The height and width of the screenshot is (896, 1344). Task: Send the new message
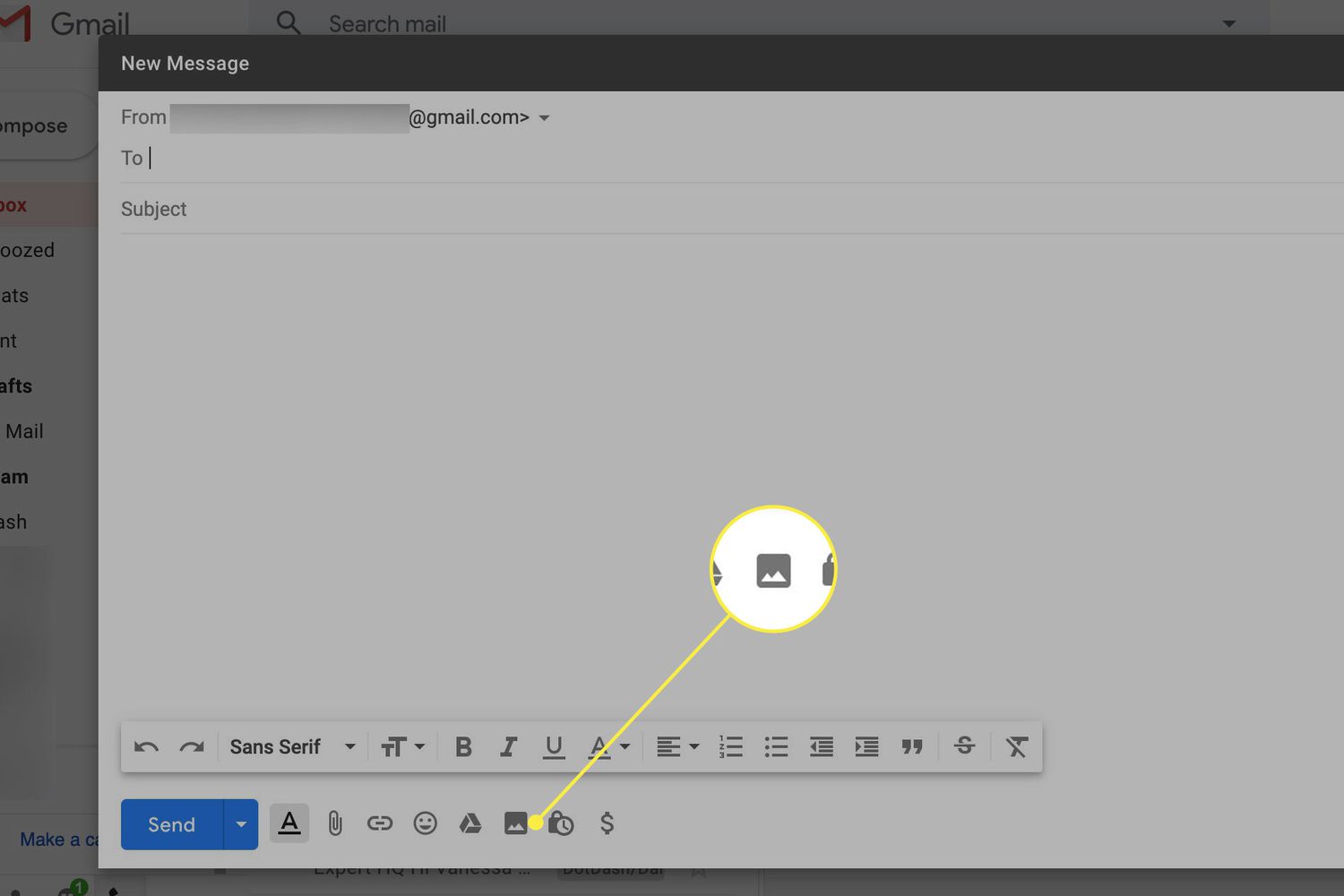click(x=171, y=824)
